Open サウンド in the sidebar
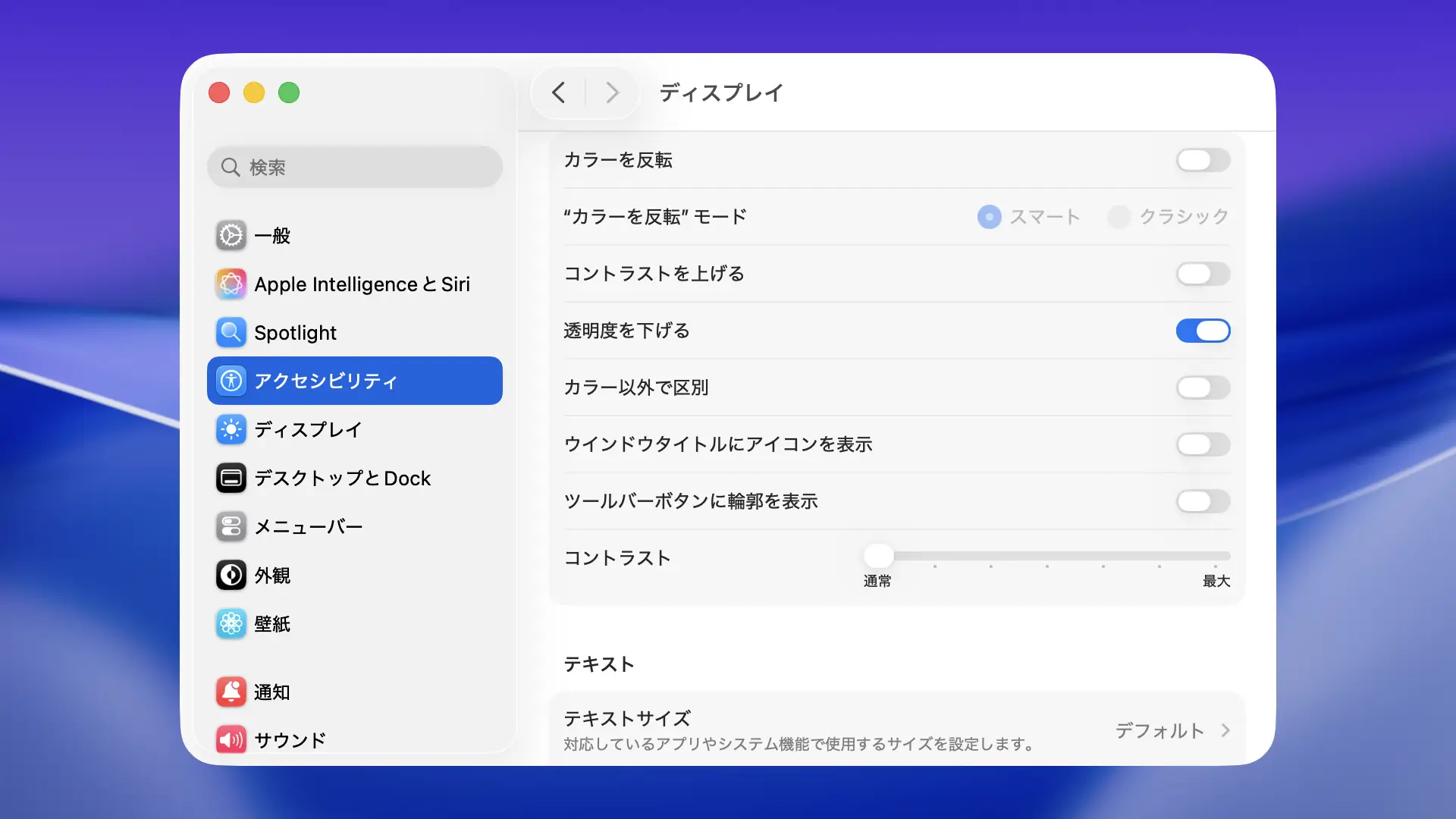 290,740
